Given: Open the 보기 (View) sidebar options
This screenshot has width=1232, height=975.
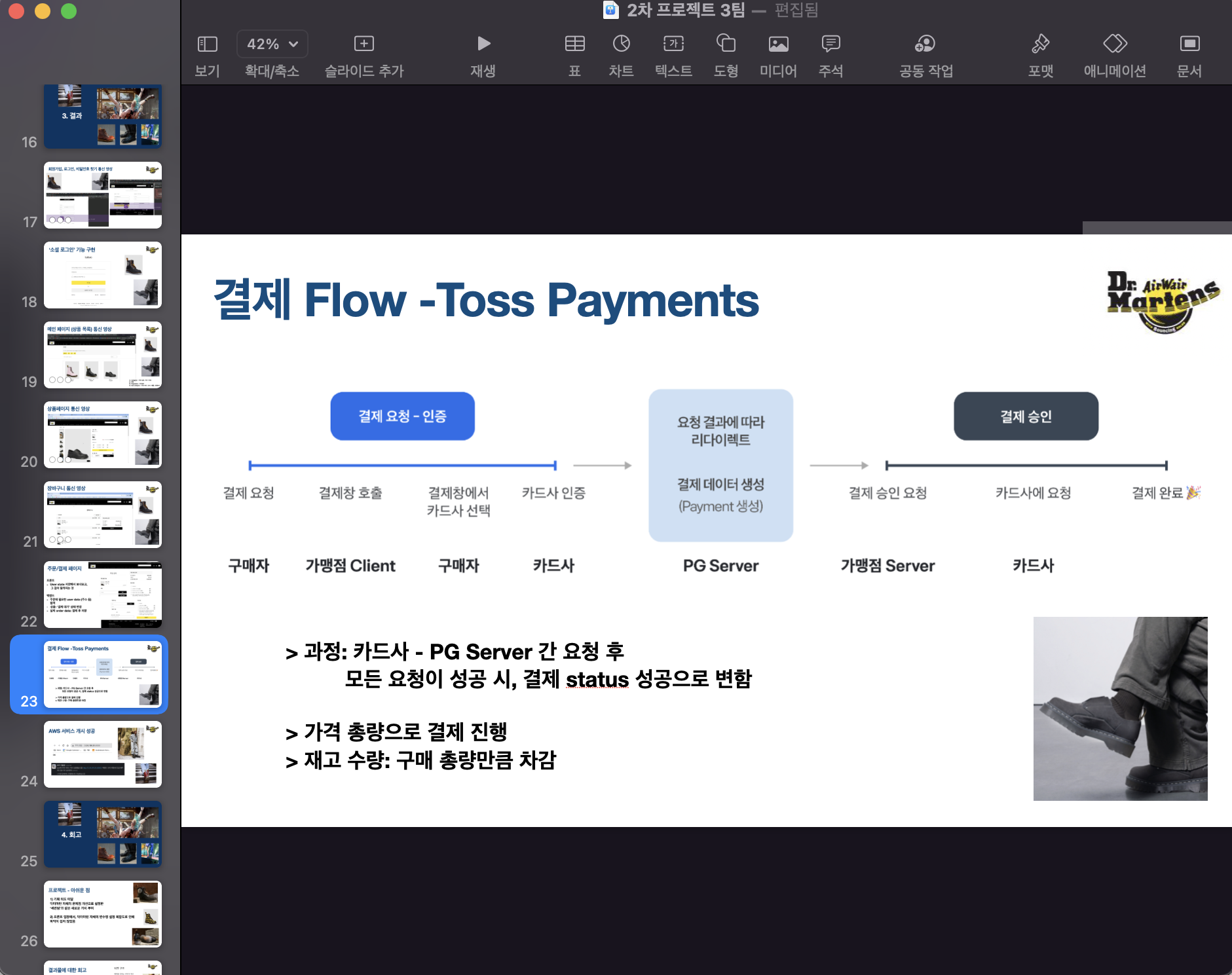Looking at the screenshot, I should coord(207,44).
